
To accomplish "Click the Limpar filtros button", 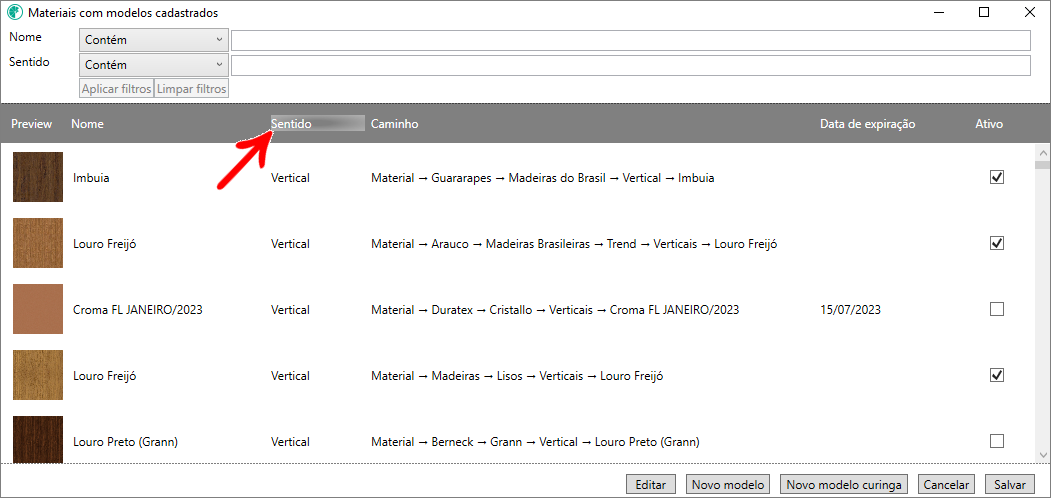I will click(192, 89).
